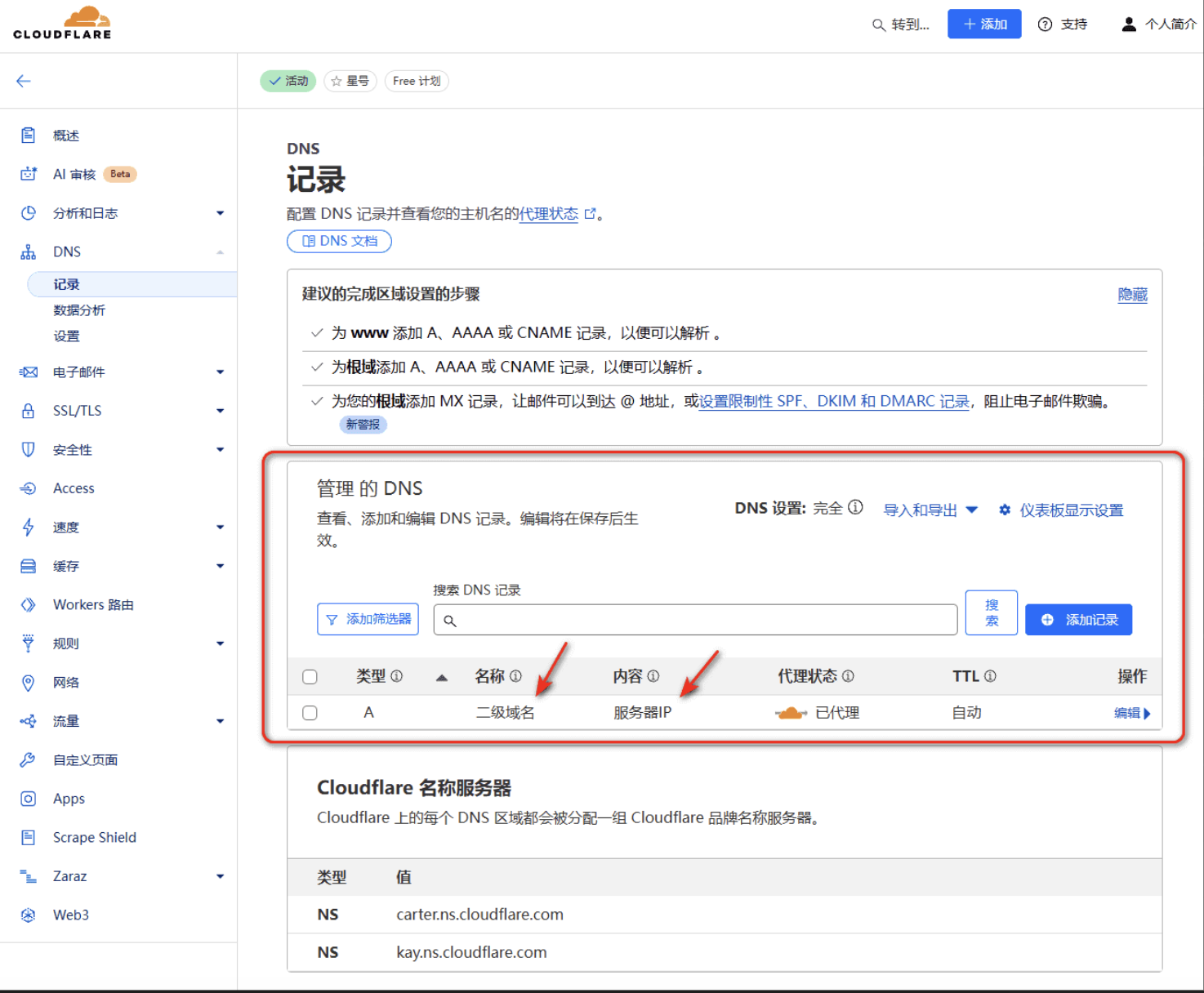This screenshot has width=1204, height=993.
Task: Click the Web3 sidebar icon
Action: click(x=28, y=915)
